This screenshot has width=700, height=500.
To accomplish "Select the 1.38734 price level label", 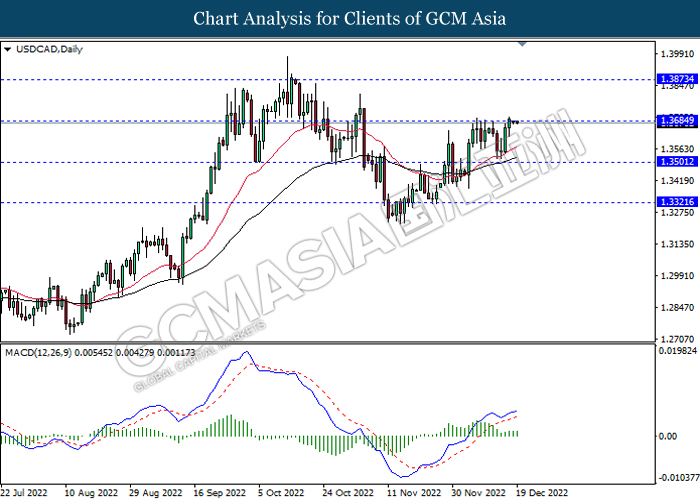I will (677, 79).
